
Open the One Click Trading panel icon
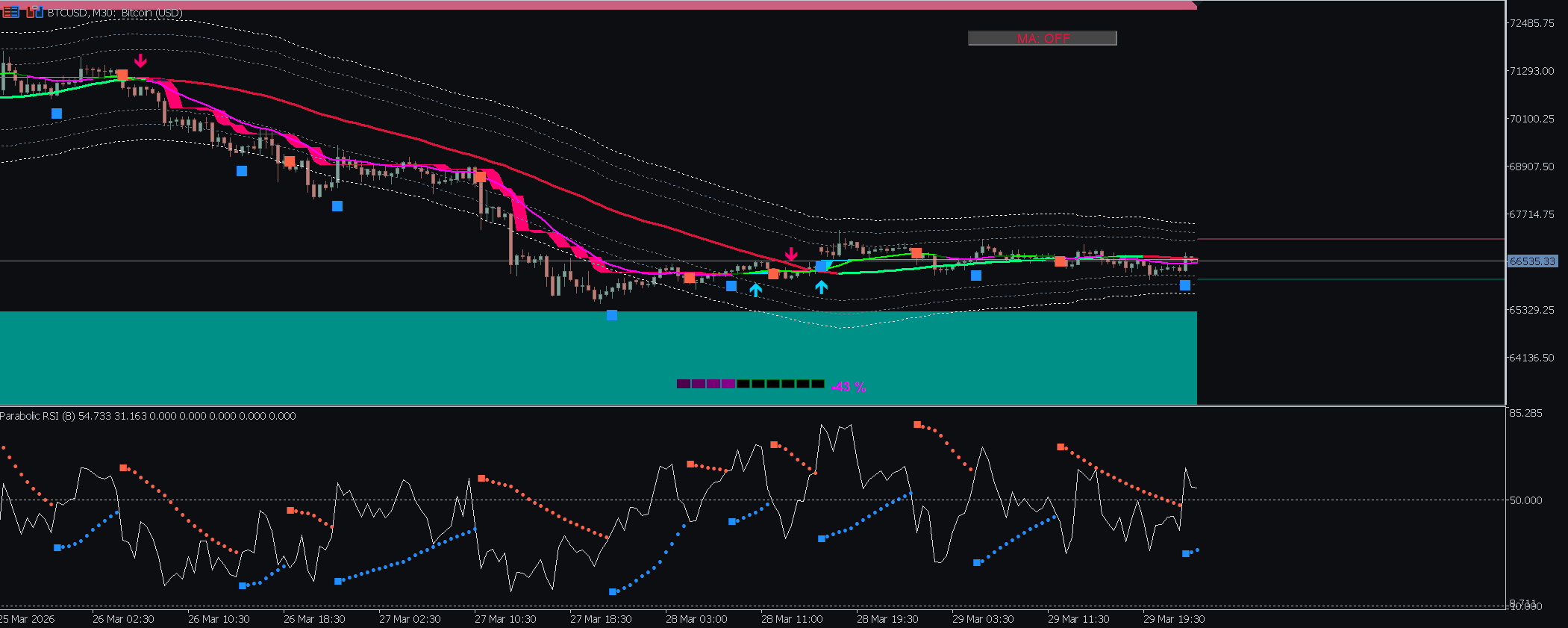(x=34, y=12)
